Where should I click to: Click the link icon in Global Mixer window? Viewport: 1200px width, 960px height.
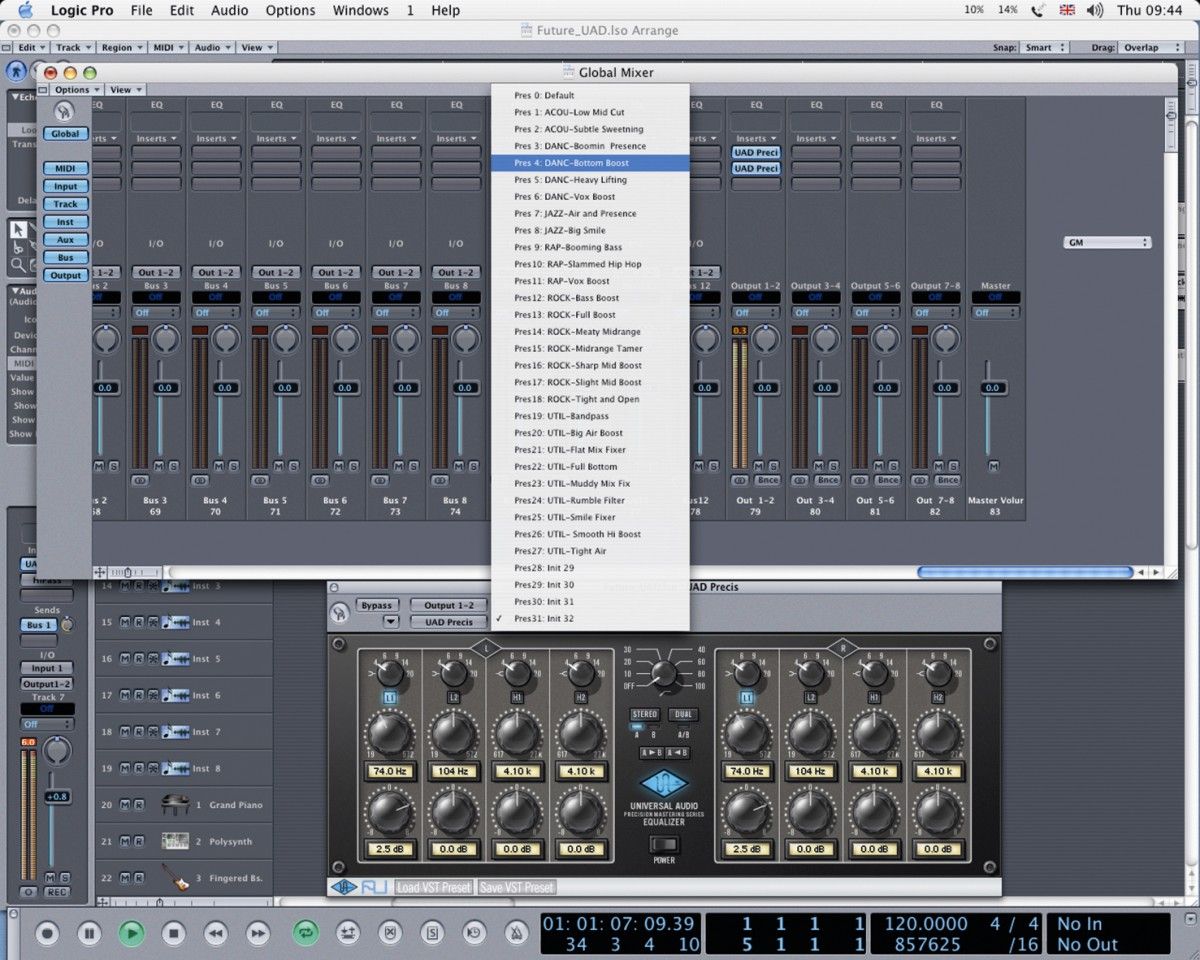[x=64, y=109]
